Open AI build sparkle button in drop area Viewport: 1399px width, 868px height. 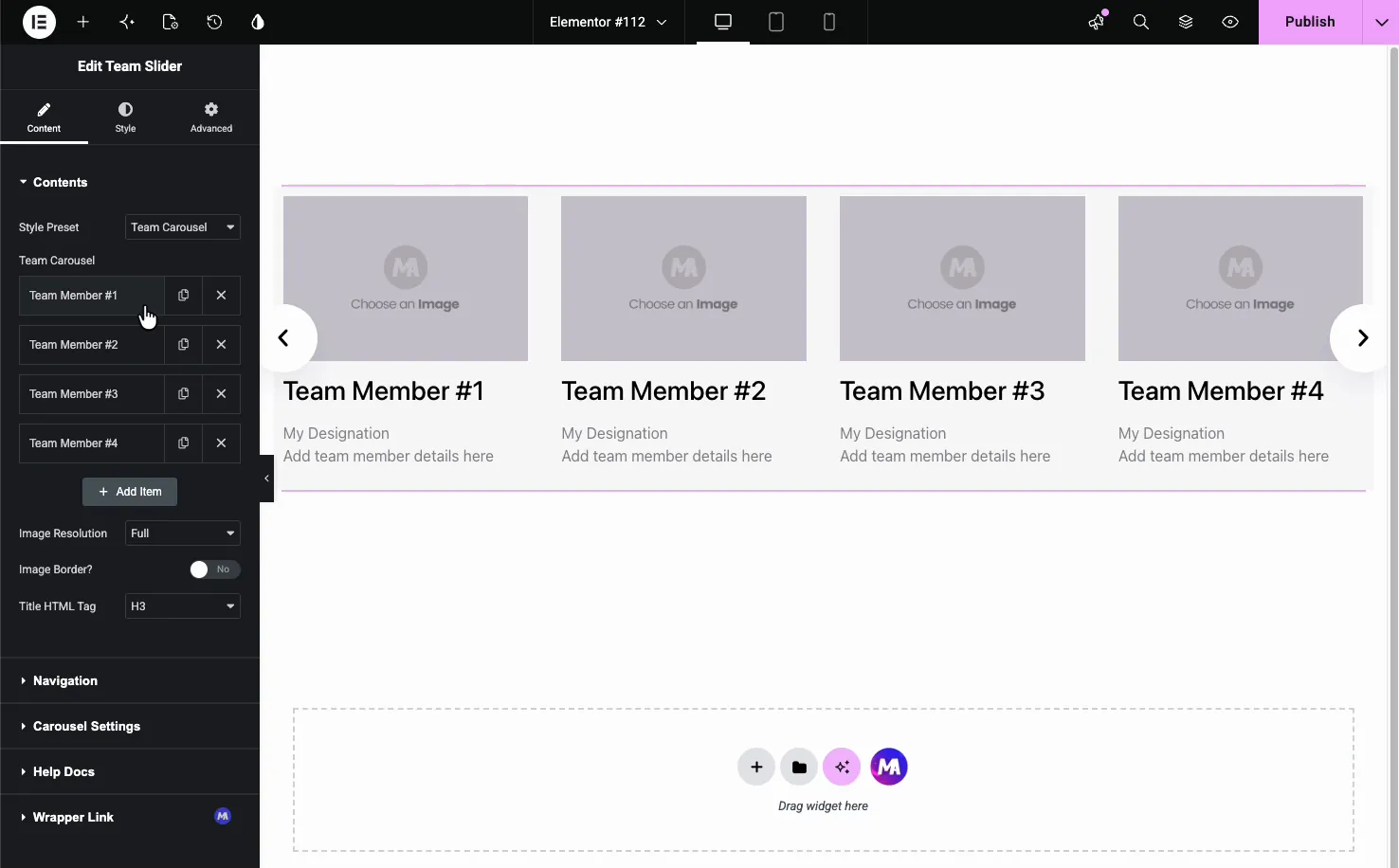842,767
